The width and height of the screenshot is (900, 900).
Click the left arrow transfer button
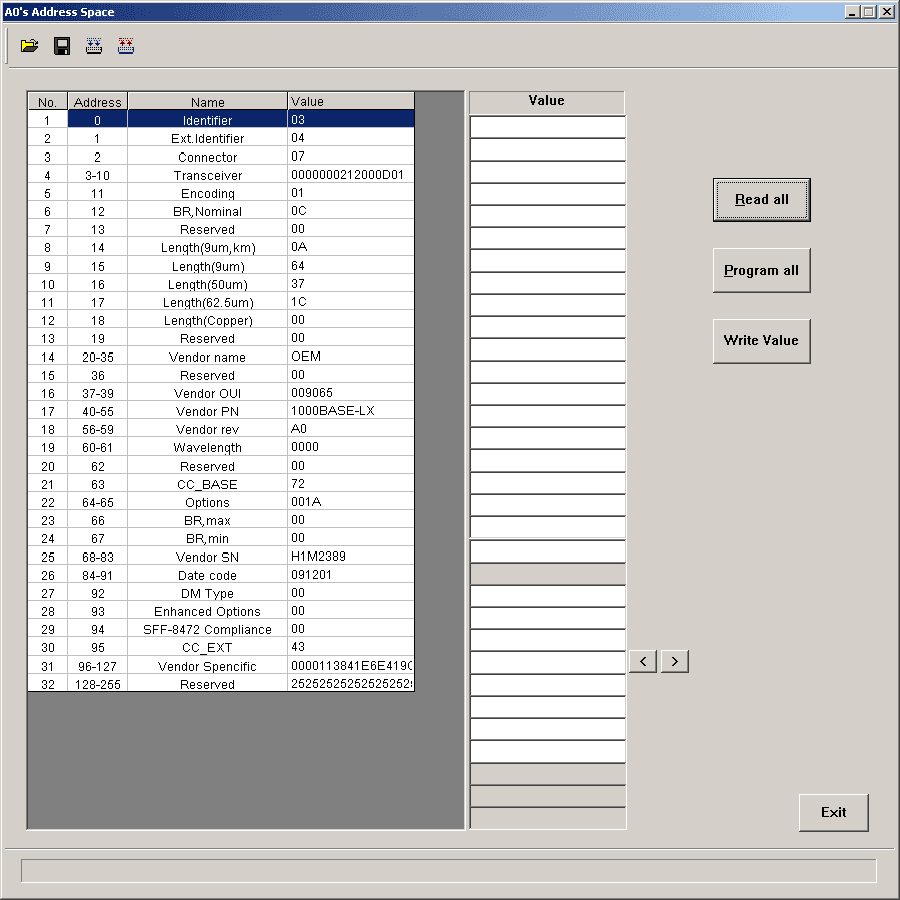coord(643,661)
